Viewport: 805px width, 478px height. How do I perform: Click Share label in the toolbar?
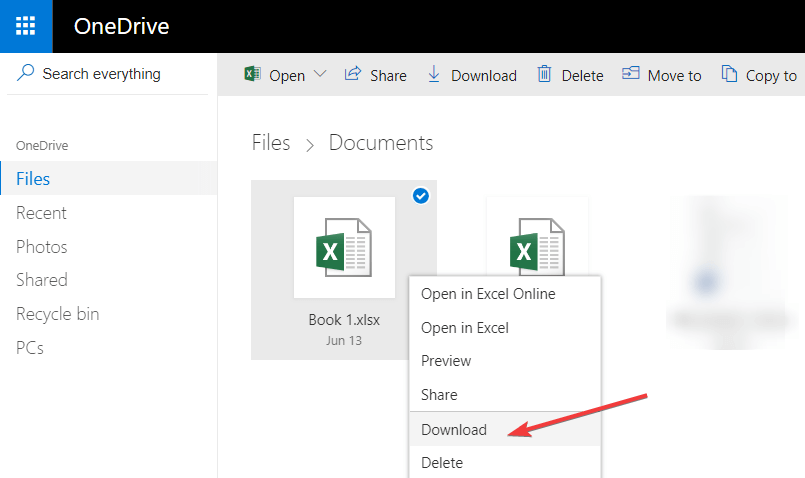click(388, 75)
